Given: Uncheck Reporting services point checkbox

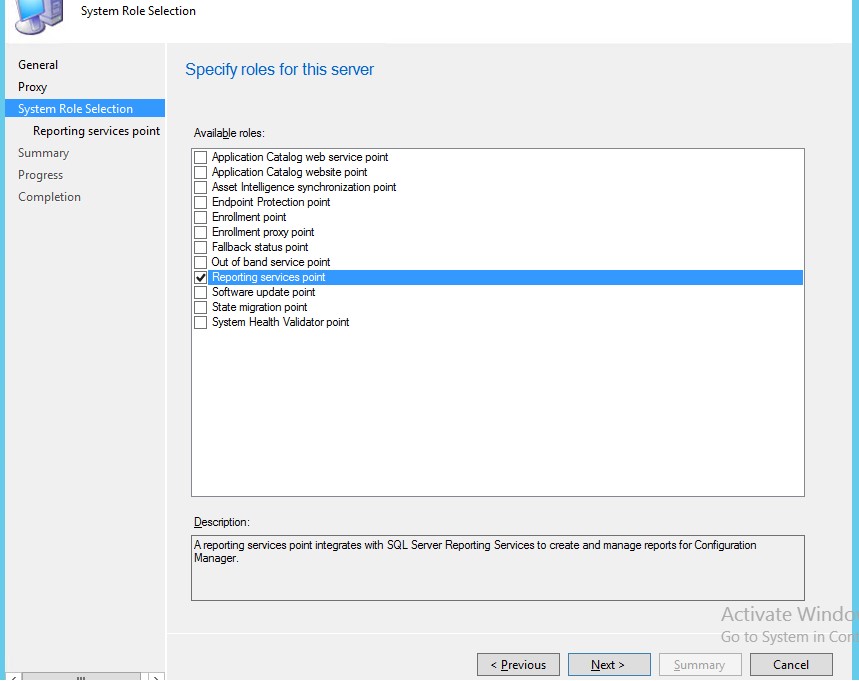Looking at the screenshot, I should pyautogui.click(x=201, y=277).
